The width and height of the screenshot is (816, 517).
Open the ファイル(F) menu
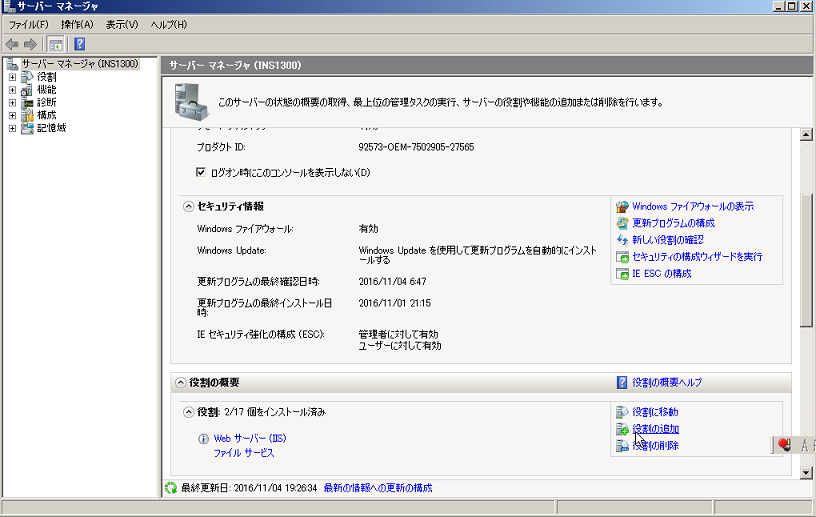click(x=29, y=24)
